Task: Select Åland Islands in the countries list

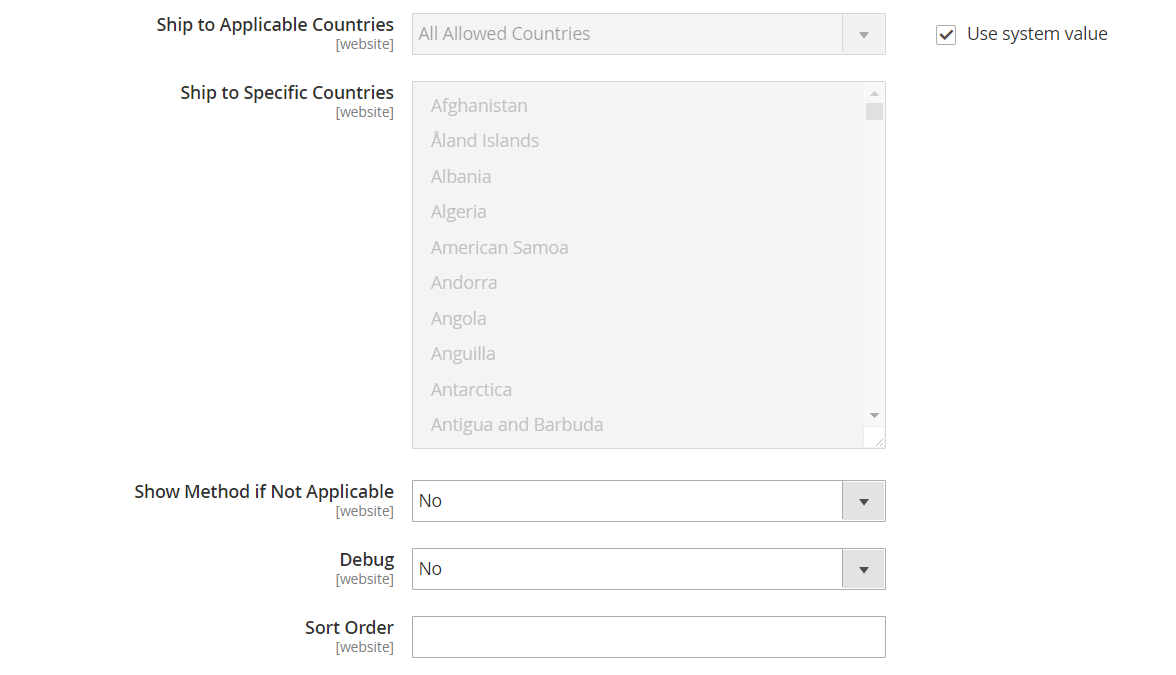Action: point(485,141)
